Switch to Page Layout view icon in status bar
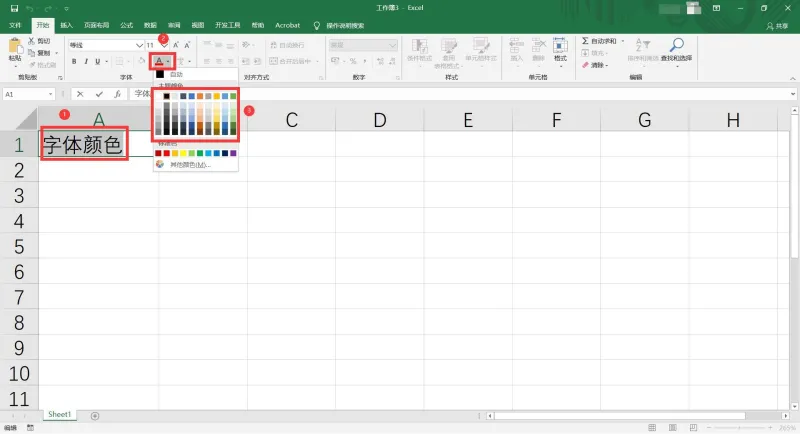This screenshot has width=800, height=434. [672, 427]
